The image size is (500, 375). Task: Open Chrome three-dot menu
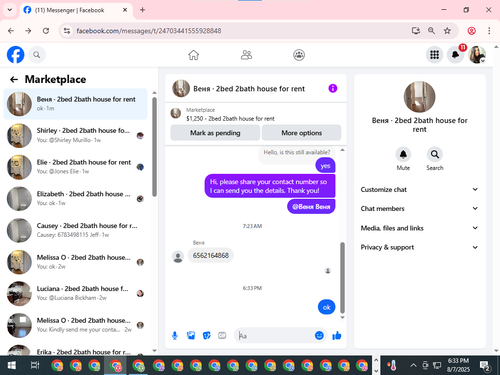pos(489,31)
